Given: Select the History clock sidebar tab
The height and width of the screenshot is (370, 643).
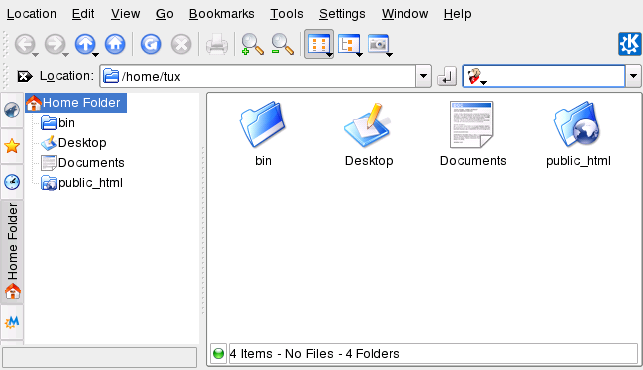Looking at the screenshot, I should click(x=12, y=182).
